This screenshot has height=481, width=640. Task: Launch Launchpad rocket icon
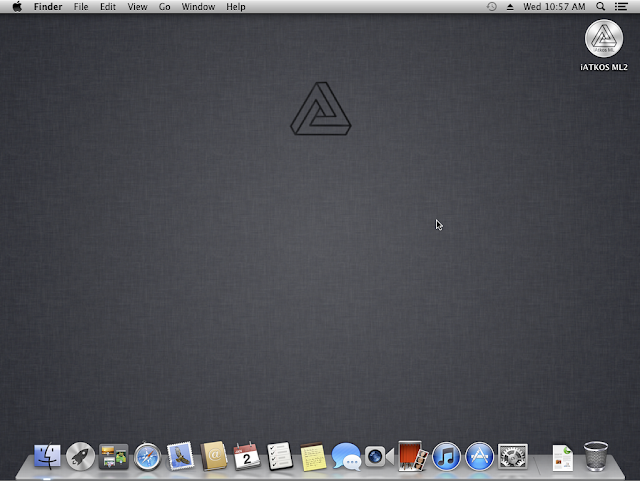[80, 456]
